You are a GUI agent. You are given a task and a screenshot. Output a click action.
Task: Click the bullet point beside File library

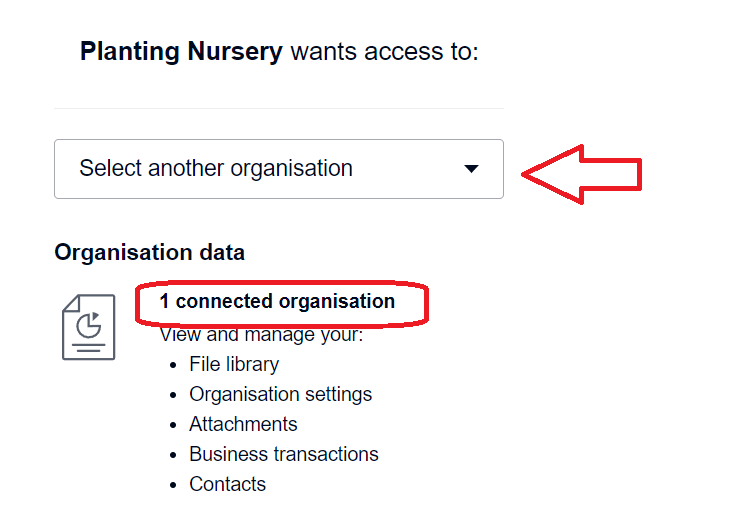point(174,365)
